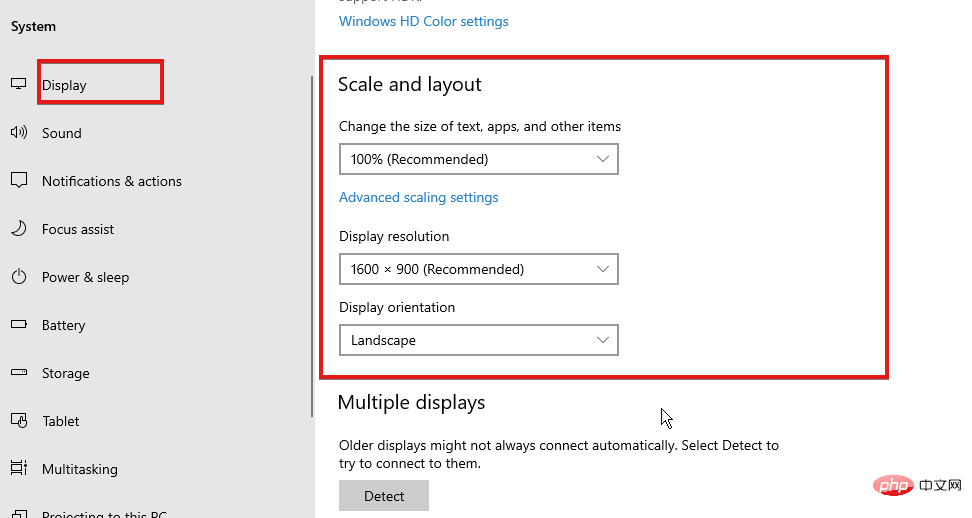Viewport: 972px width, 518px height.
Task: Open the Display resolution dropdown
Action: coord(479,269)
